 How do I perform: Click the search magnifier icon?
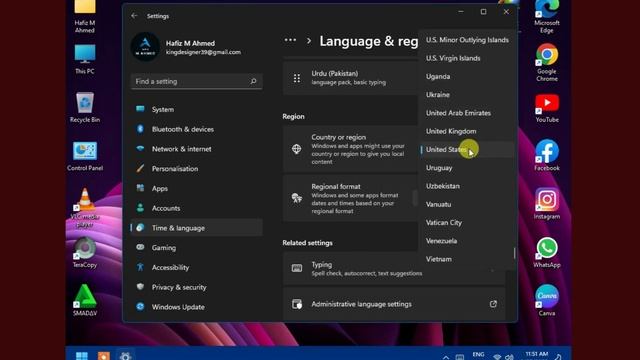point(253,81)
